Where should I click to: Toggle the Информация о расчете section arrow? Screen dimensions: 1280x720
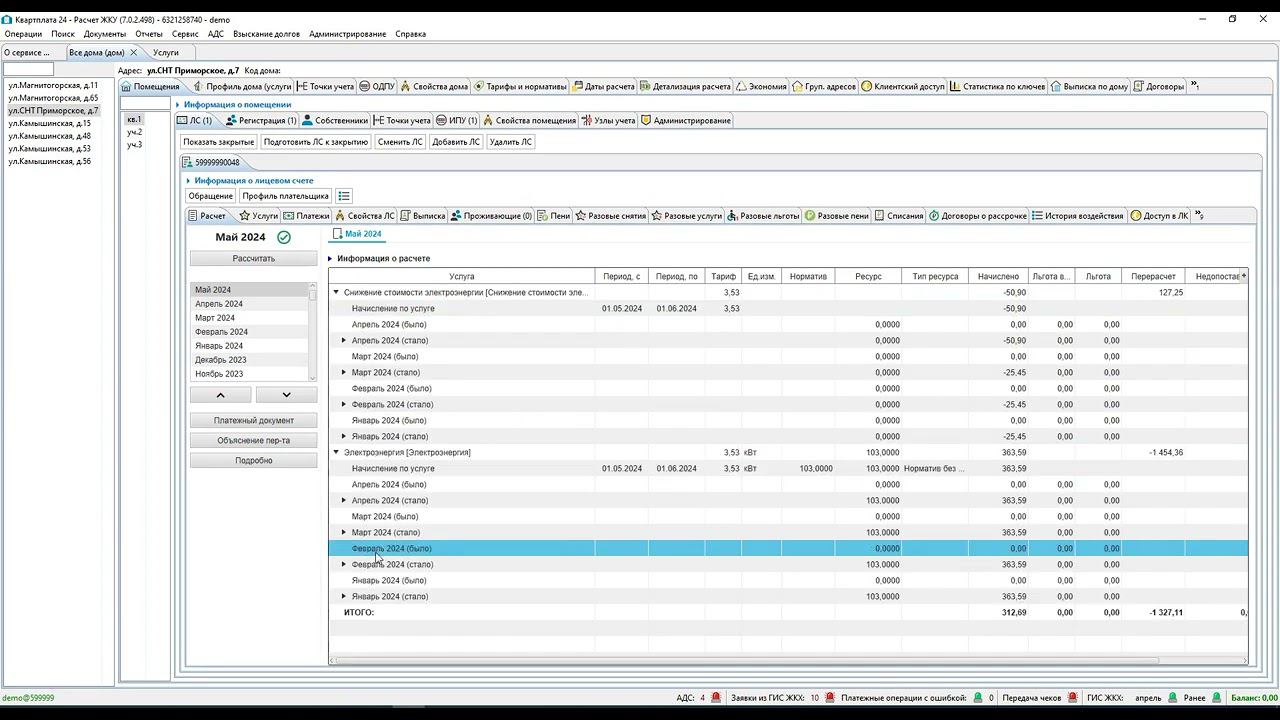click(331, 258)
